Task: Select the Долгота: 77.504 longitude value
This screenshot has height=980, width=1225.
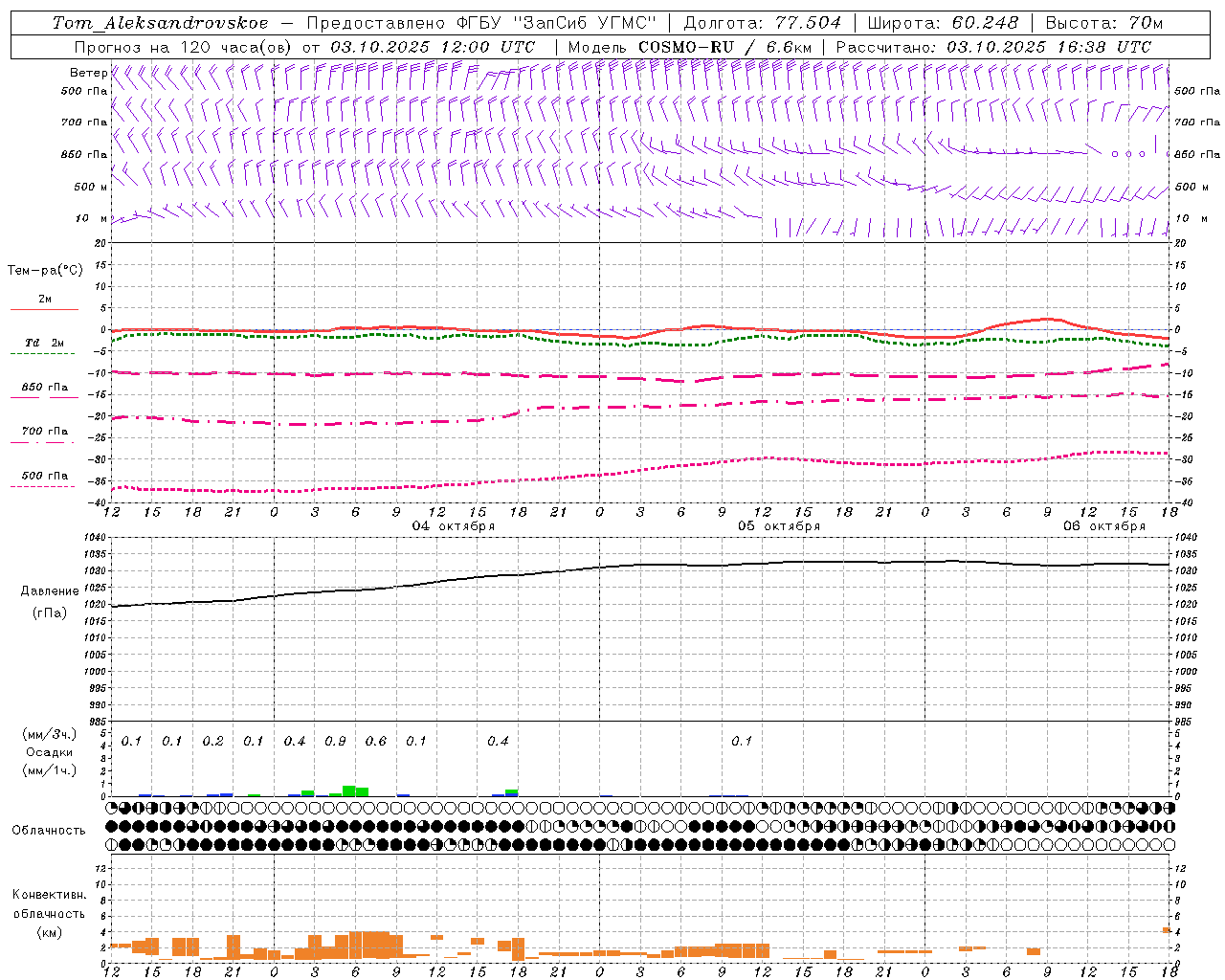Action: click(763, 23)
